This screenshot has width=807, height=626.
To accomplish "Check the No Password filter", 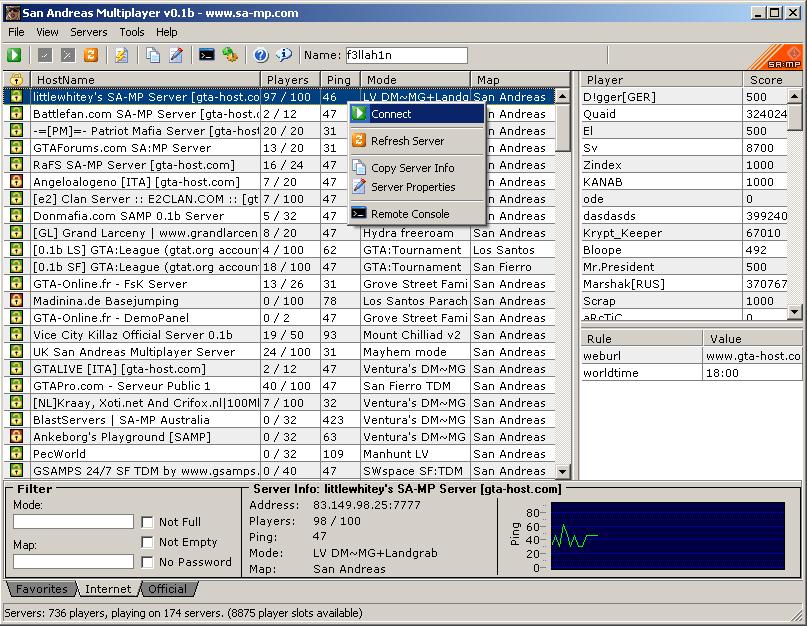I will pyautogui.click(x=147, y=562).
